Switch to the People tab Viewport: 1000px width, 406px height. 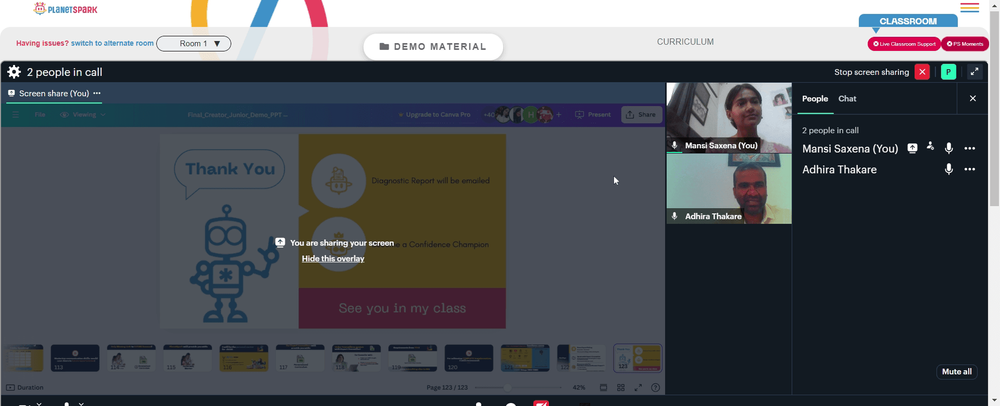[815, 99]
